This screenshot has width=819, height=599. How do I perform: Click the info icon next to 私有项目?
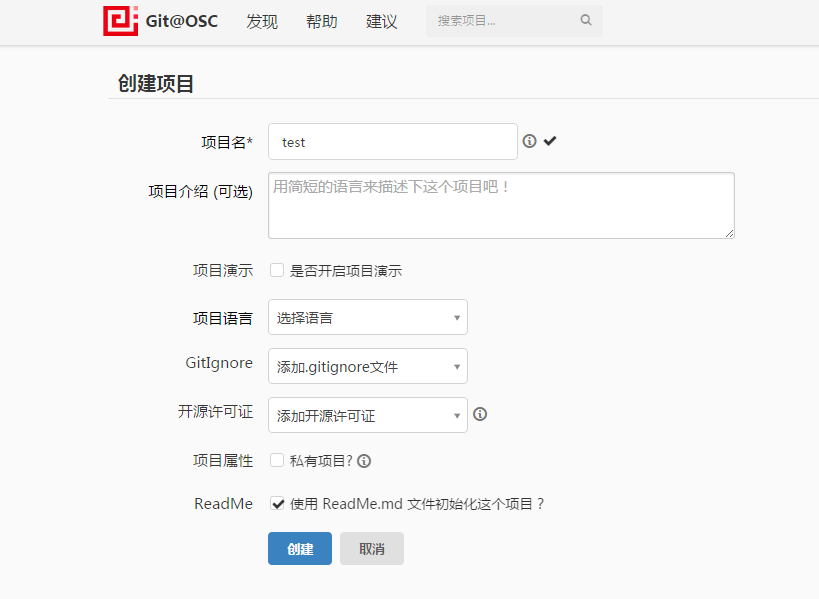coord(364,460)
